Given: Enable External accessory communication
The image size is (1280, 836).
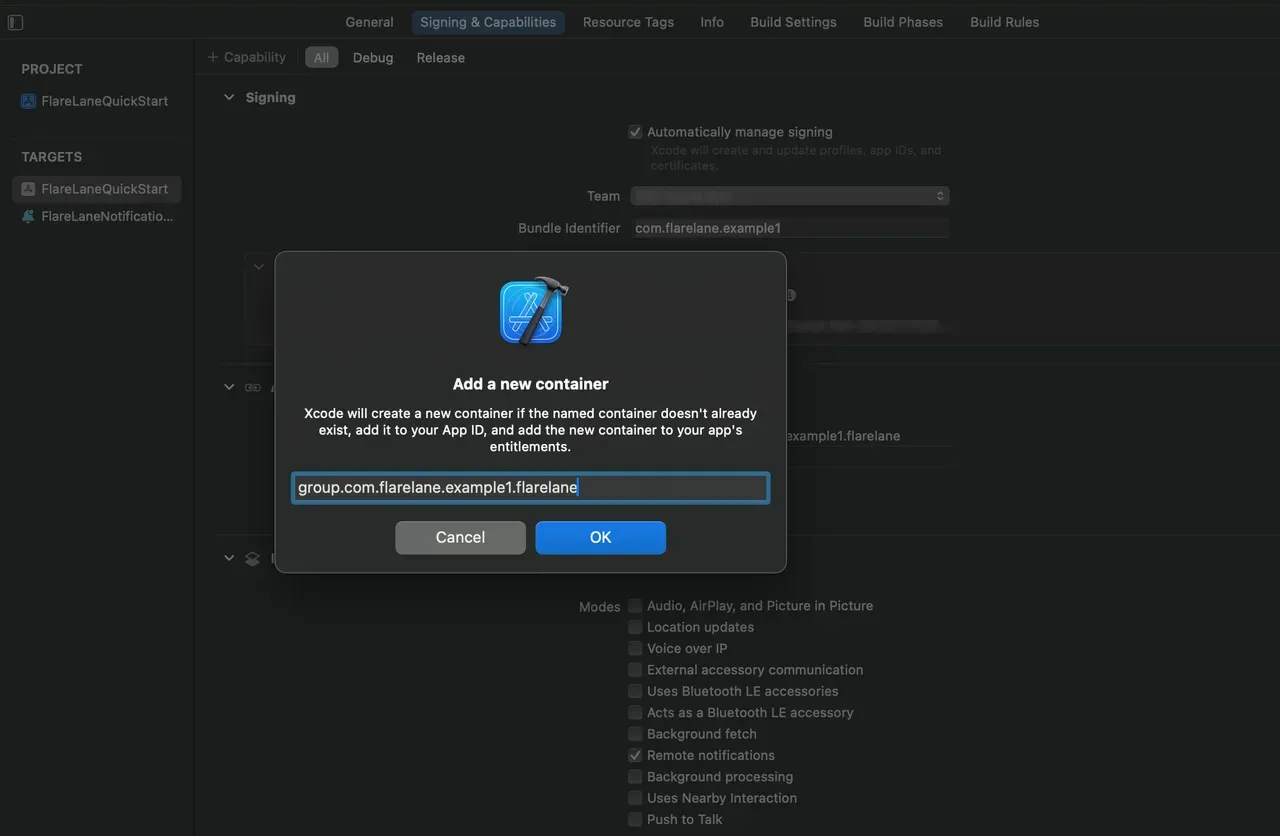Looking at the screenshot, I should tap(635, 670).
